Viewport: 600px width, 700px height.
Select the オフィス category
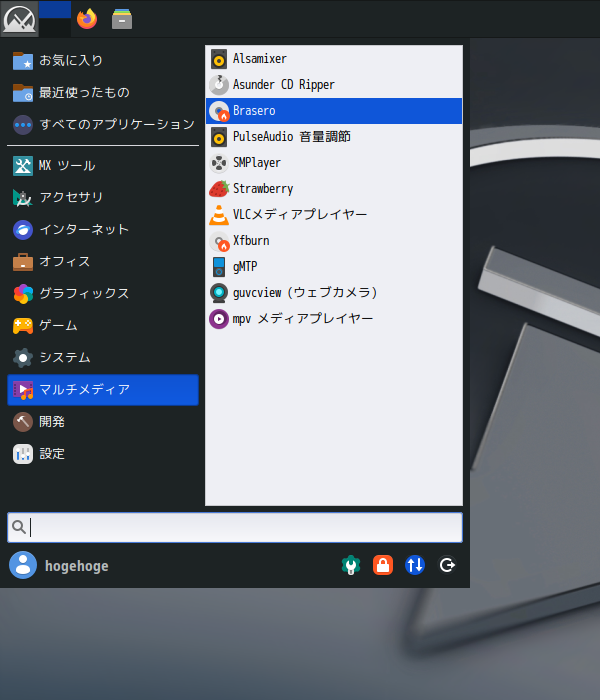click(x=103, y=262)
